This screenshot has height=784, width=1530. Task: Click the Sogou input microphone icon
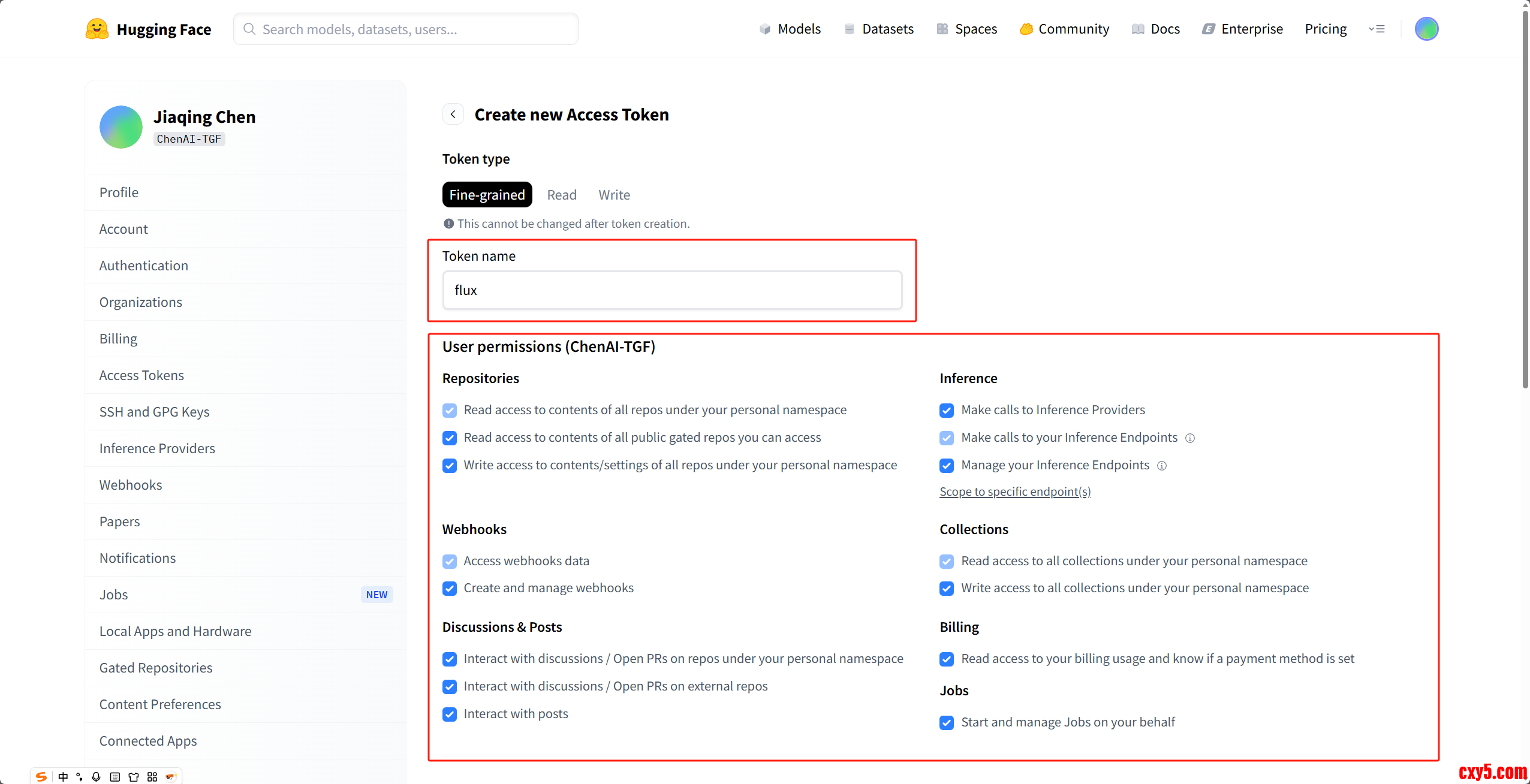96,777
